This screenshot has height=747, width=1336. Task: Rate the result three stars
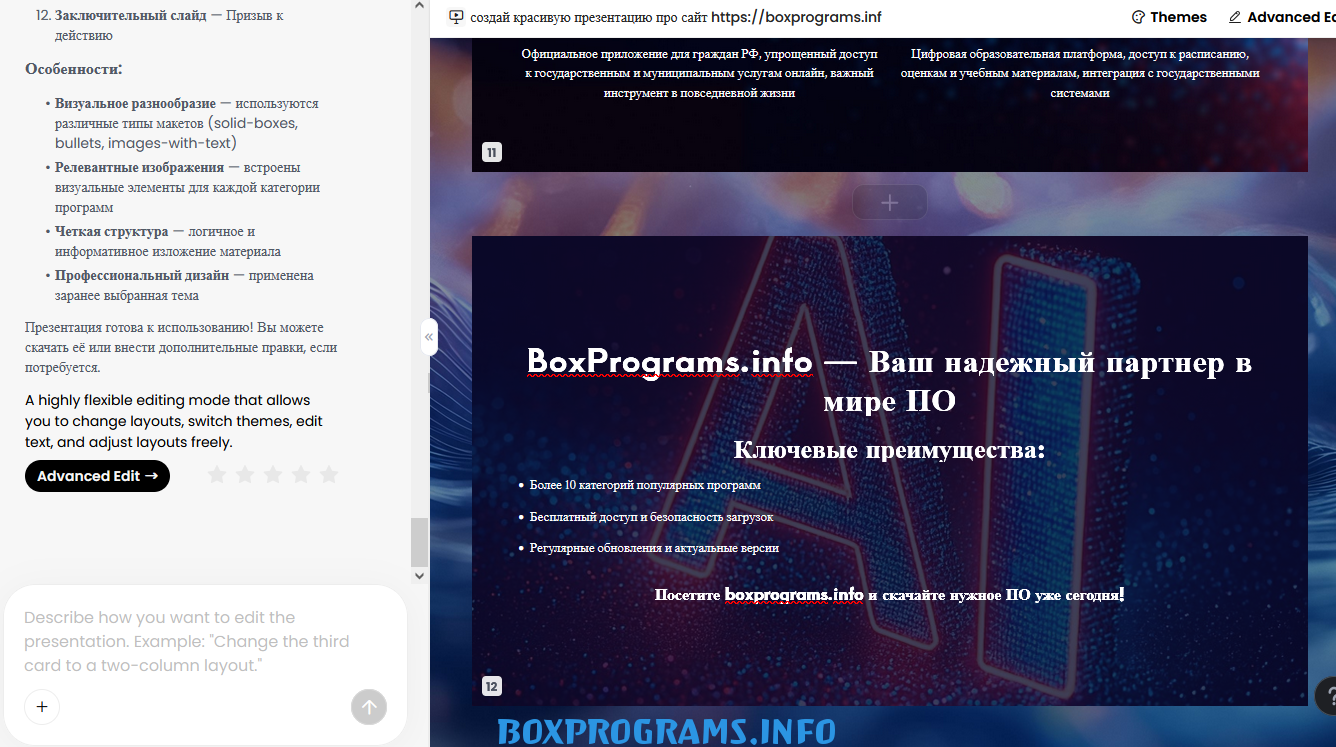[x=273, y=475]
